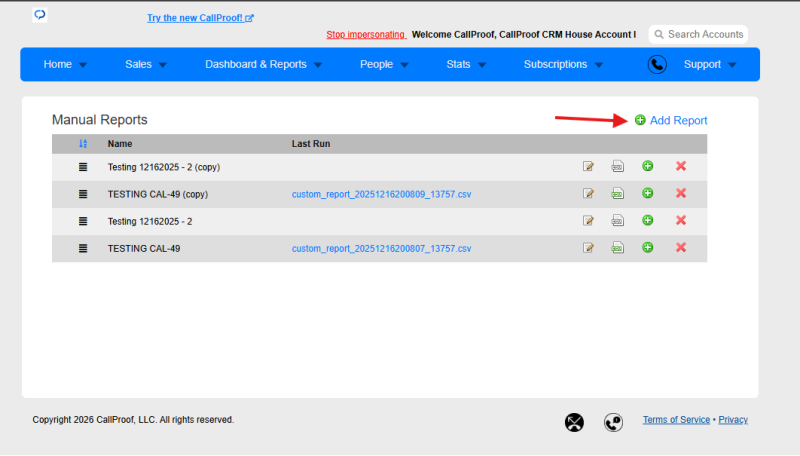Click drag handle for TESTING CAL-49 row

[83, 248]
